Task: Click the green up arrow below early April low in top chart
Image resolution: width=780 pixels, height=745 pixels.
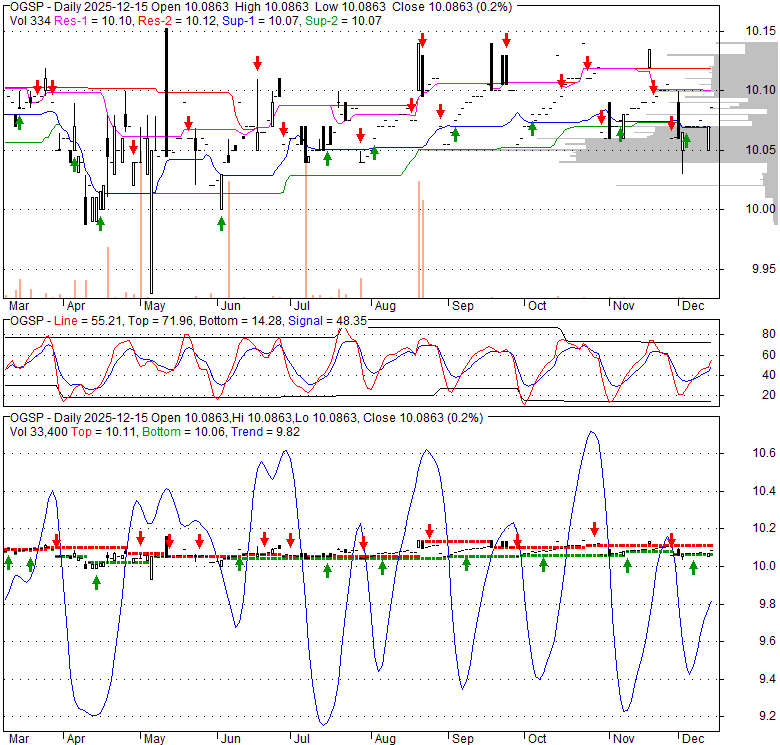Action: pyautogui.click(x=100, y=223)
